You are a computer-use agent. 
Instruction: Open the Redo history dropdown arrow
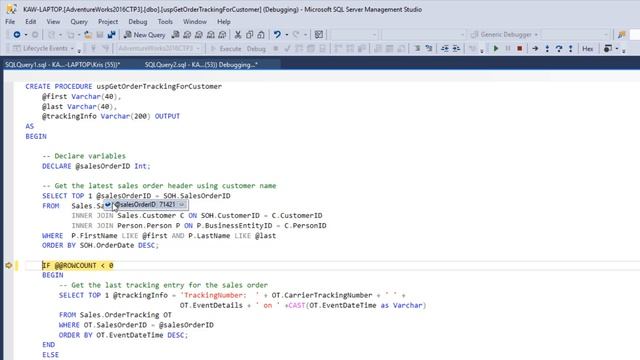point(306,35)
